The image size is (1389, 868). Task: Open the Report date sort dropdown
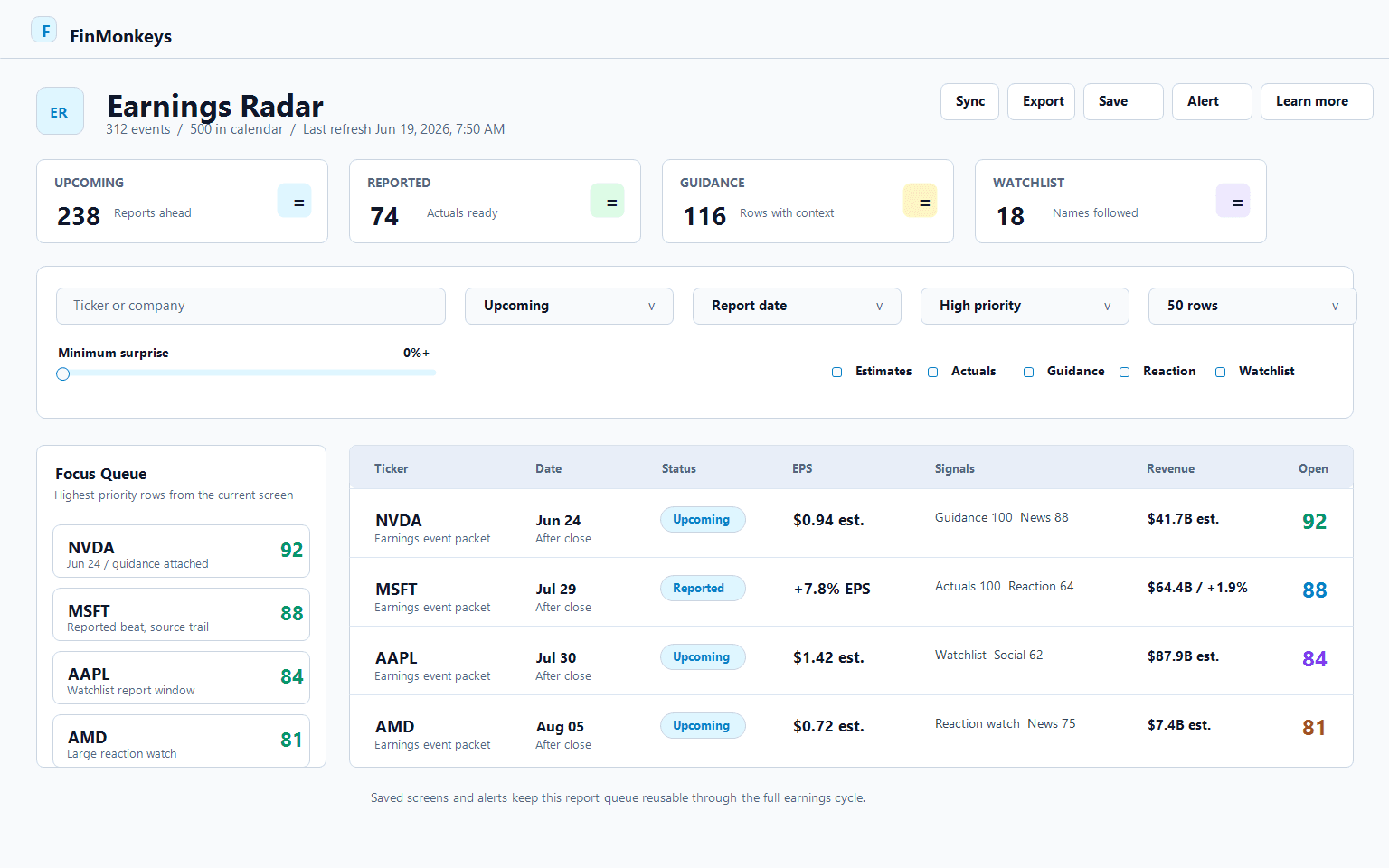[x=797, y=306]
